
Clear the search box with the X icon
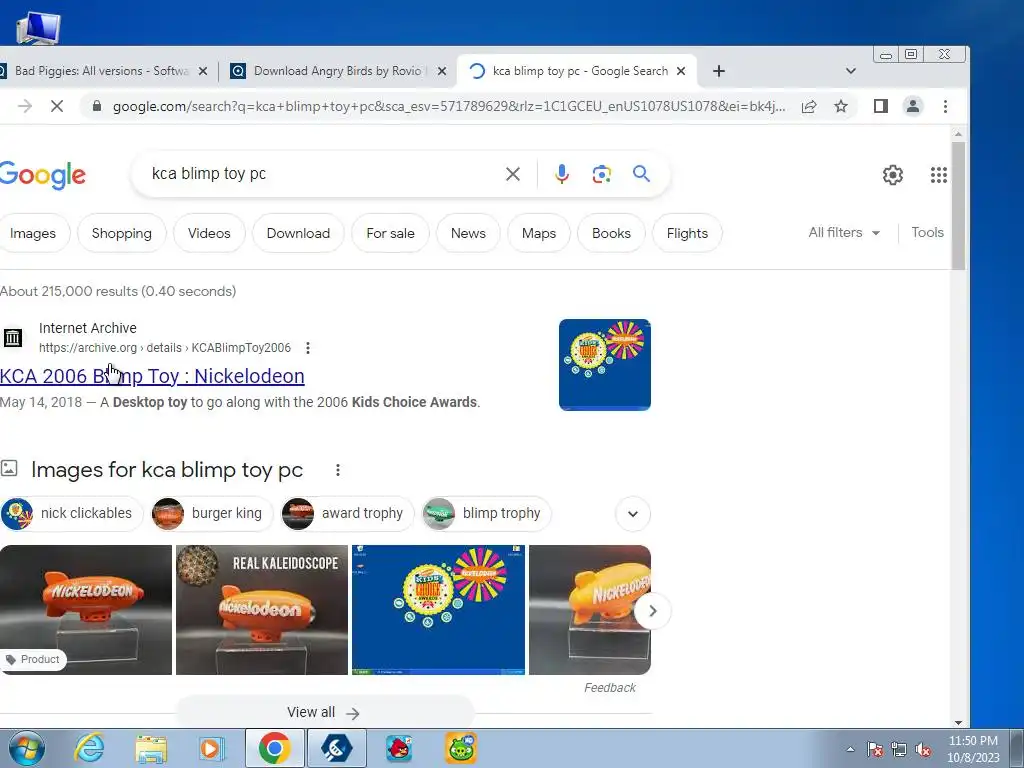513,174
